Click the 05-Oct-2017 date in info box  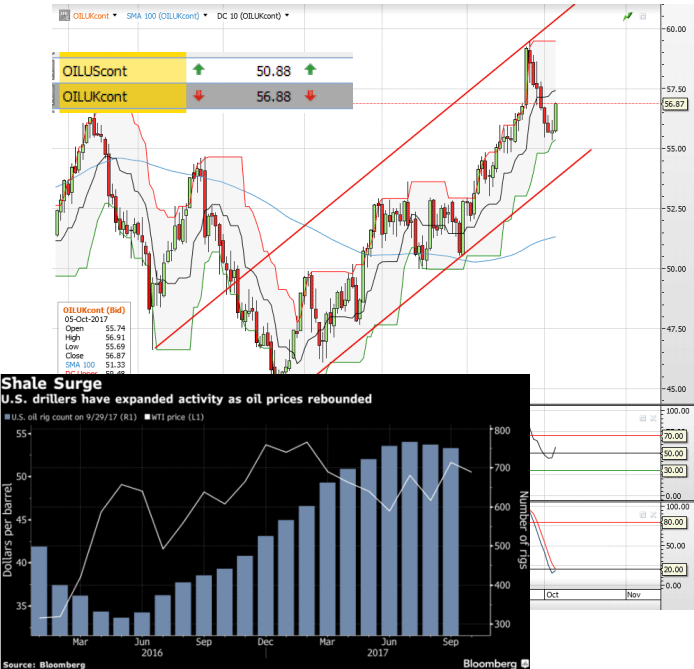(x=86, y=319)
